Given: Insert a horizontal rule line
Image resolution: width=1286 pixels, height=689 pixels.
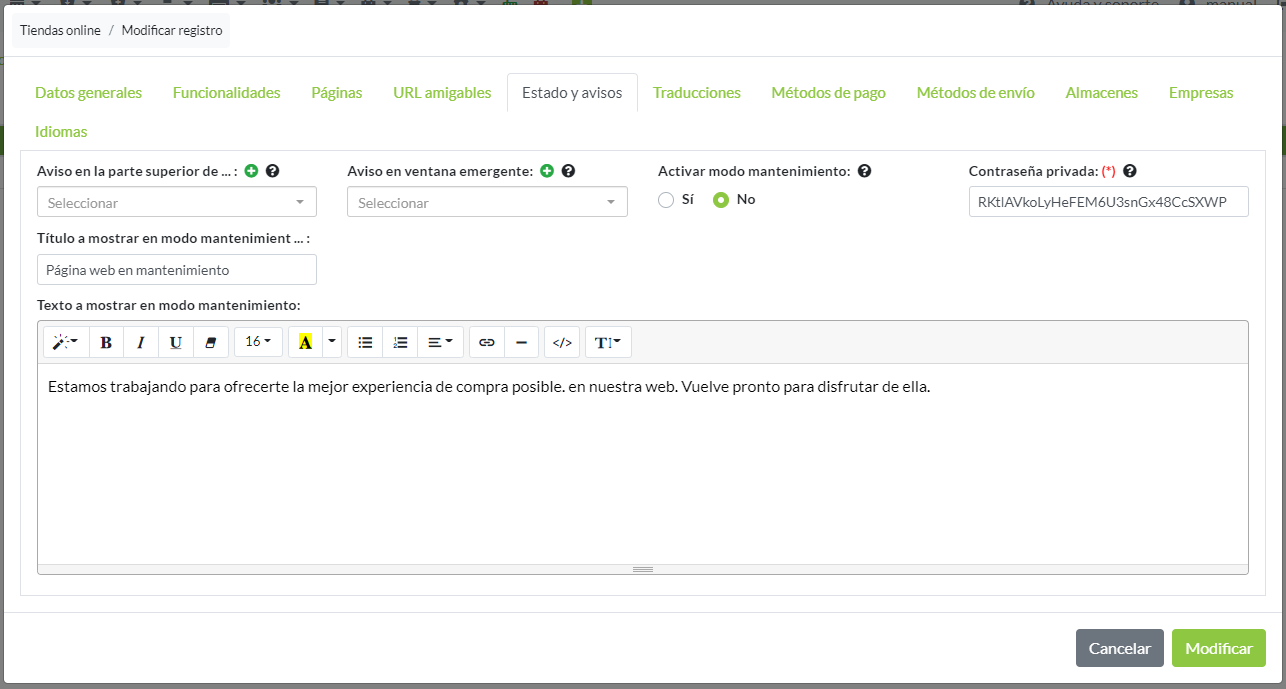Looking at the screenshot, I should pos(521,342).
